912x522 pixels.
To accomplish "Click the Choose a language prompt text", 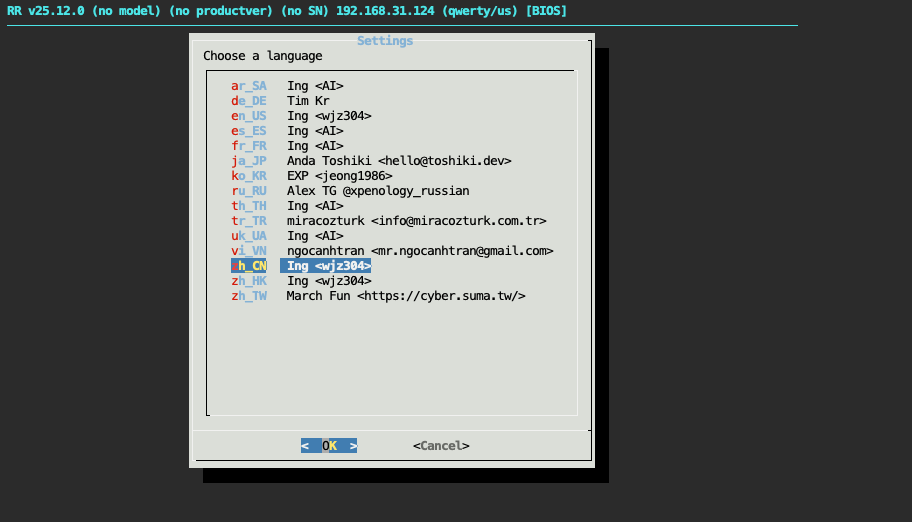I will pos(263,56).
